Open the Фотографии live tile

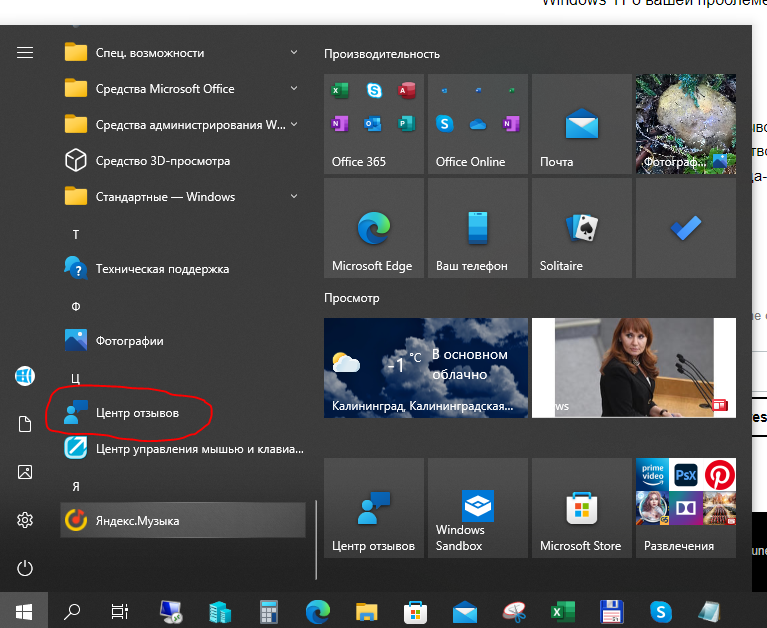(x=686, y=124)
